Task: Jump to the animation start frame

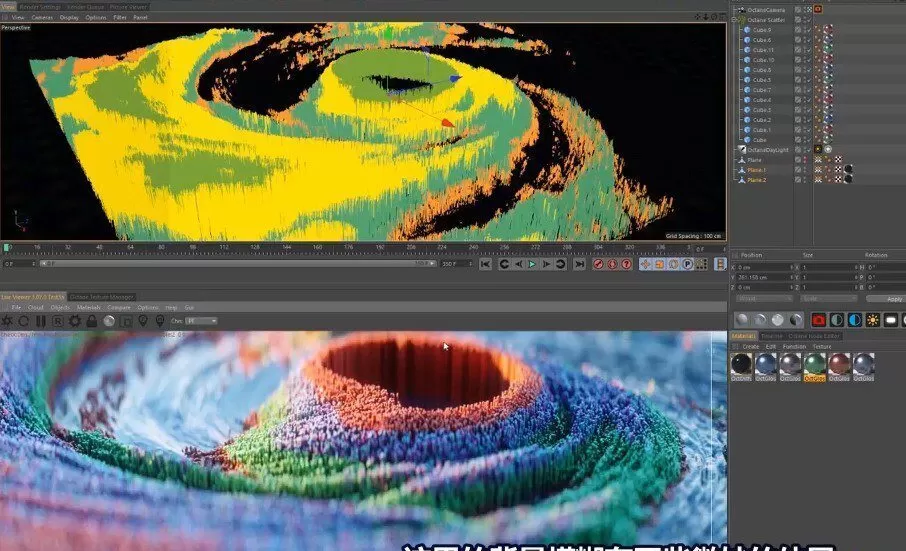Action: point(485,265)
